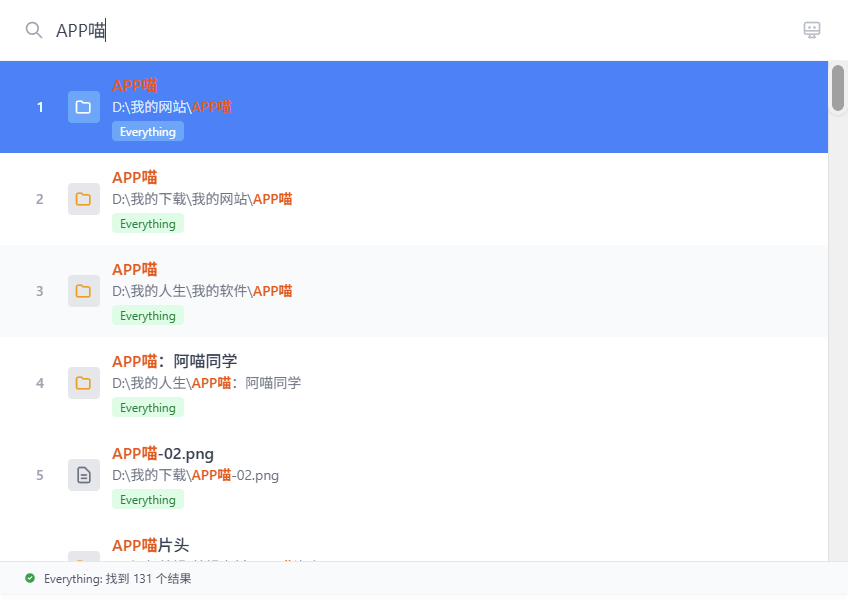The height and width of the screenshot is (600, 848).
Task: Click the folder icon of the 我的软件 result
Action: 83,291
